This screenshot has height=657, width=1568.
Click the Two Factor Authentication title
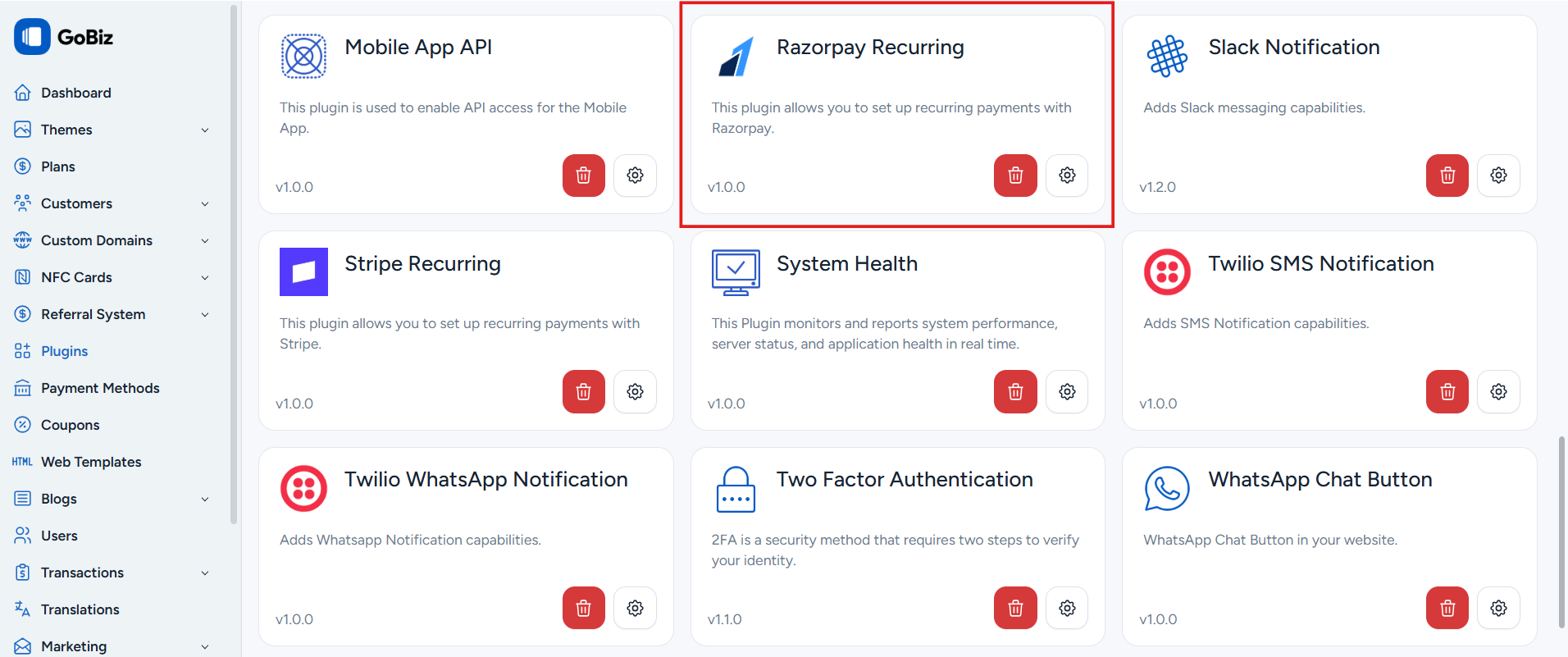905,480
